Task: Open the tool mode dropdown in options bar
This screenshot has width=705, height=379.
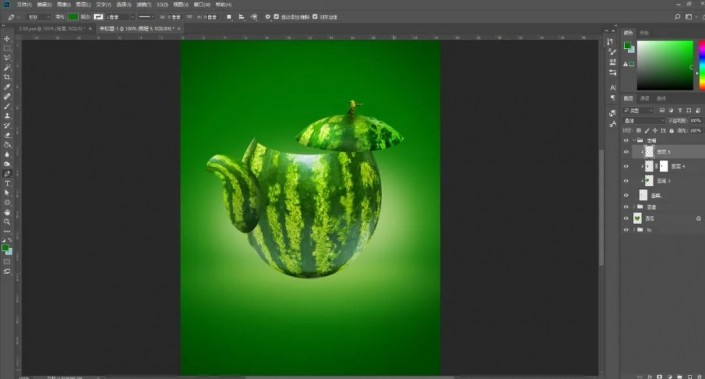Action: [x=39, y=17]
